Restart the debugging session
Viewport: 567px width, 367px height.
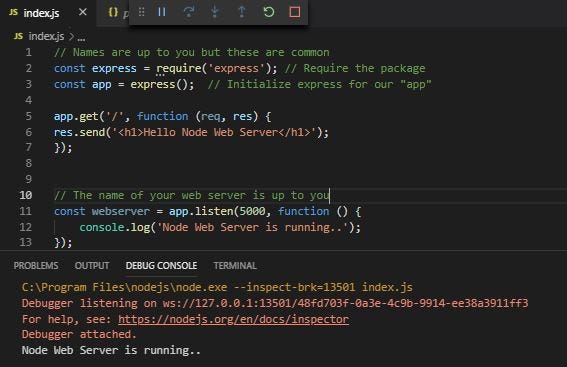click(x=268, y=12)
